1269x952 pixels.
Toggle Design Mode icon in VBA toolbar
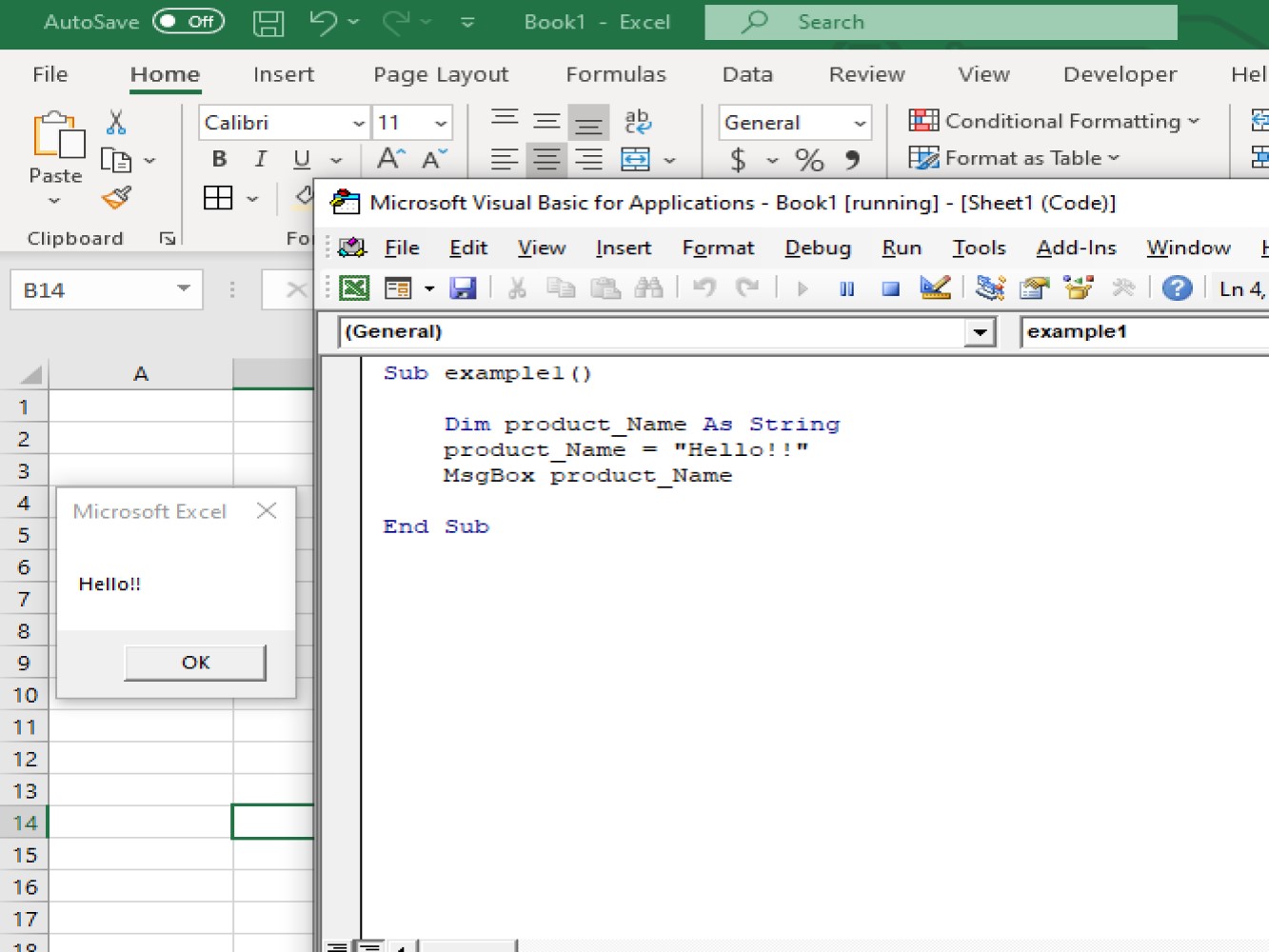(x=935, y=288)
